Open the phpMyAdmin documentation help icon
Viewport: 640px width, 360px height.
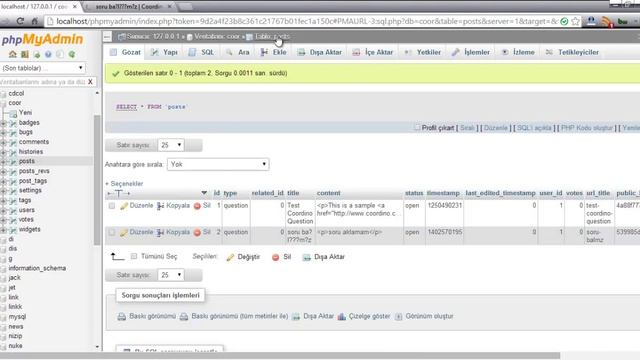pyautogui.click(x=48, y=54)
